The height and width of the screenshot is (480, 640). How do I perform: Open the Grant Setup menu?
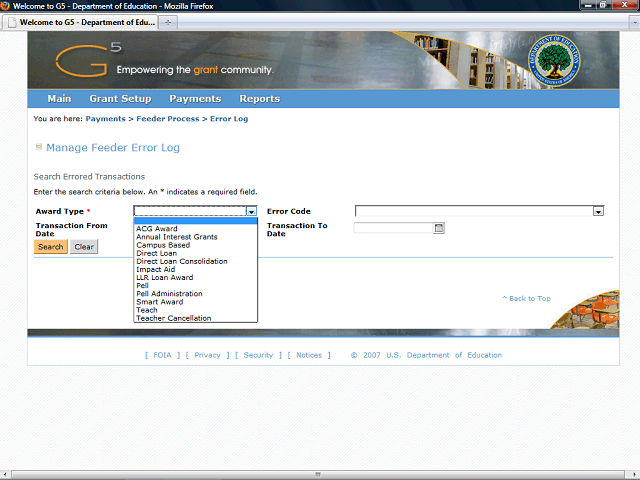click(120, 99)
